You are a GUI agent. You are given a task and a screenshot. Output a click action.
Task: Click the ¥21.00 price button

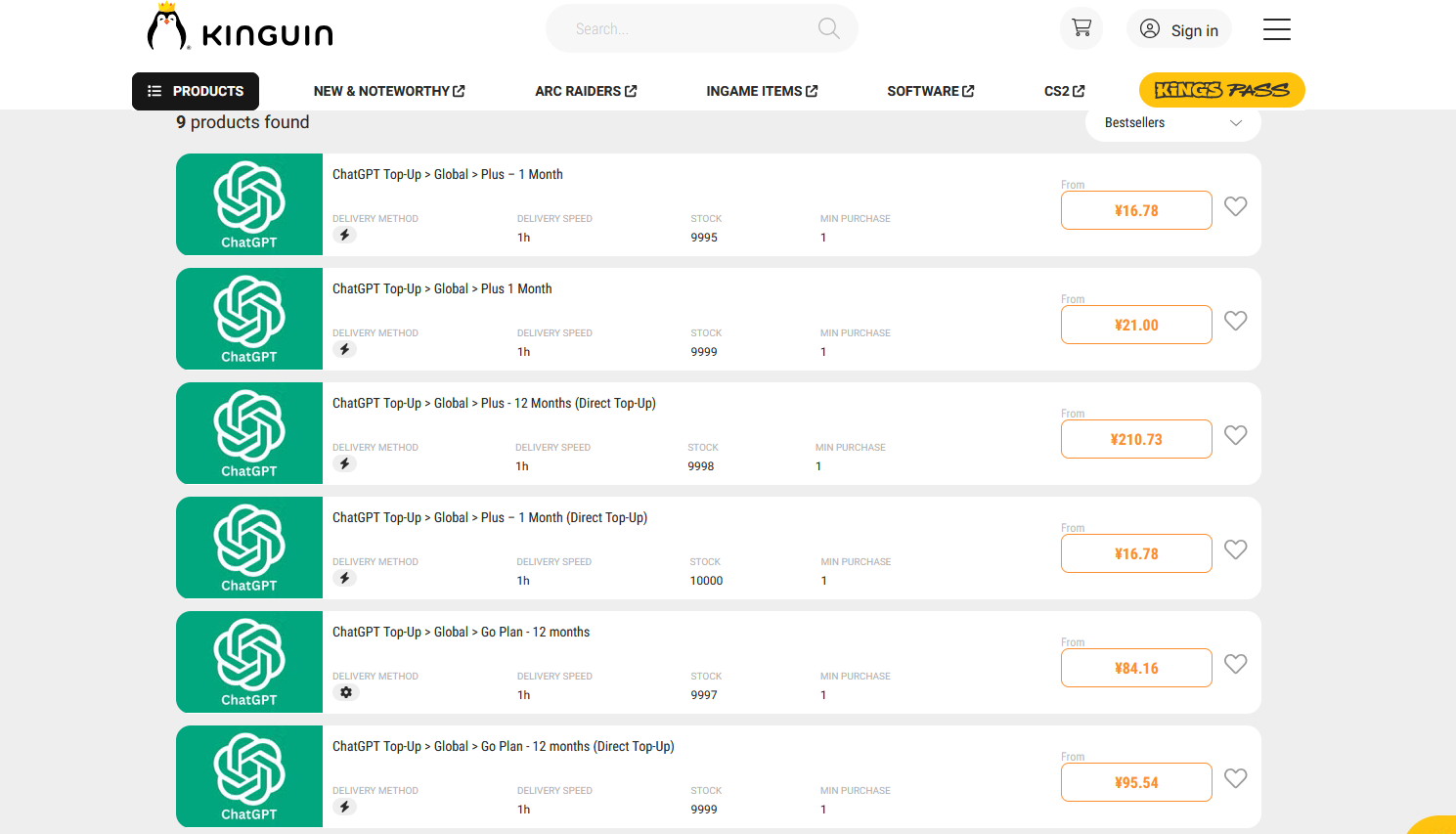(x=1135, y=325)
